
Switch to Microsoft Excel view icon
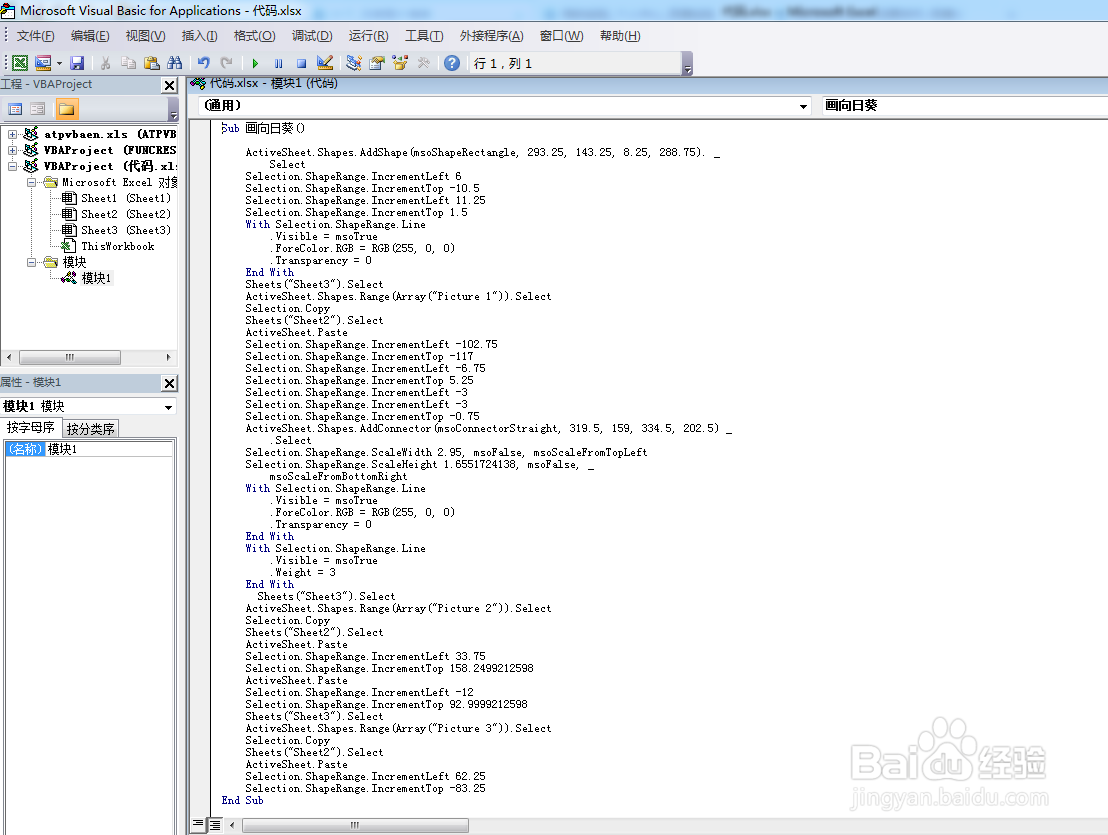[x=20, y=63]
